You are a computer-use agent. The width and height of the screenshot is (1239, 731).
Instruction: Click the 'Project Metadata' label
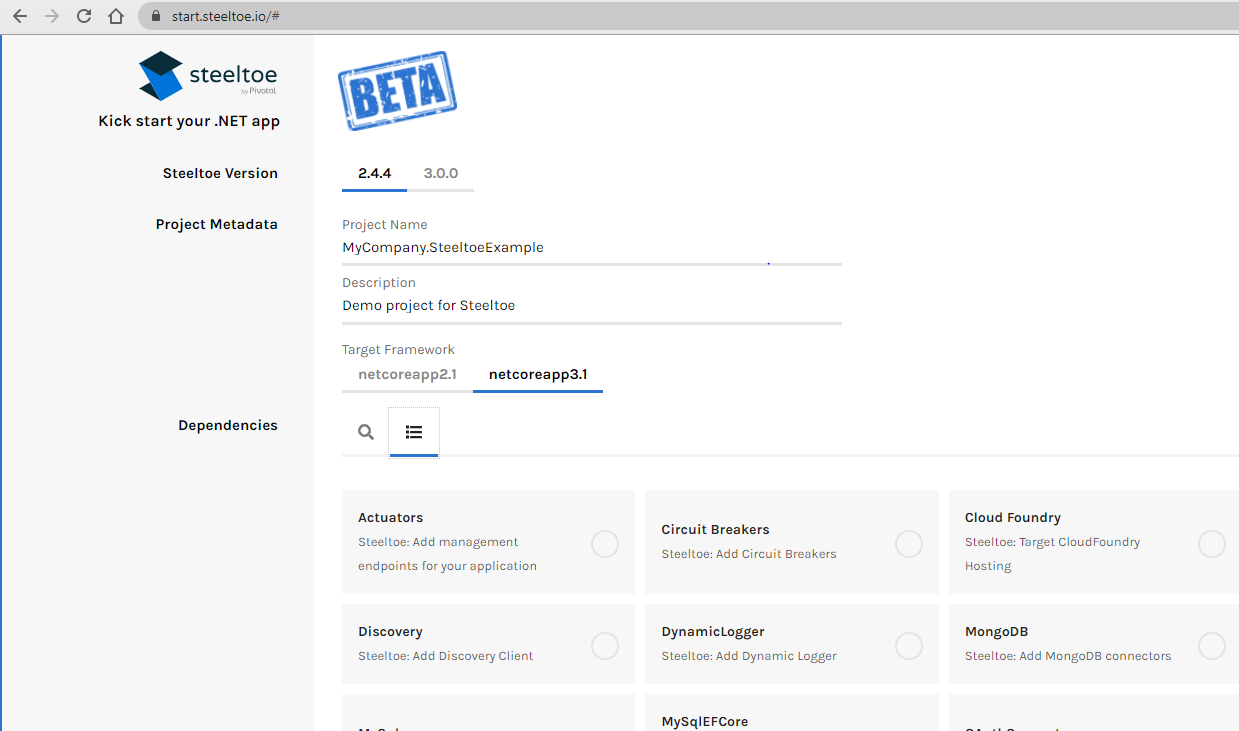tap(217, 224)
